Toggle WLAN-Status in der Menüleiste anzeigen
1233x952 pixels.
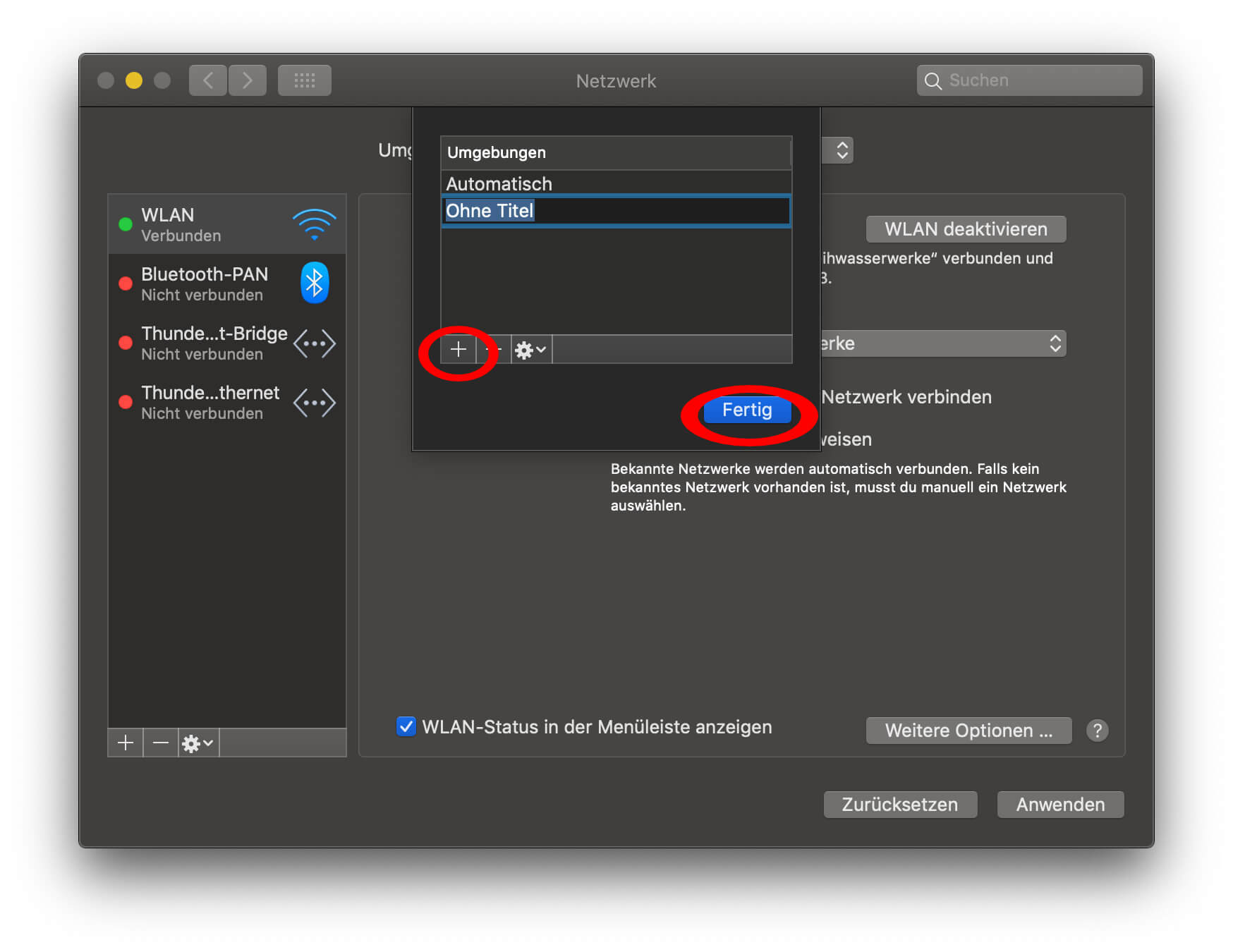point(406,726)
